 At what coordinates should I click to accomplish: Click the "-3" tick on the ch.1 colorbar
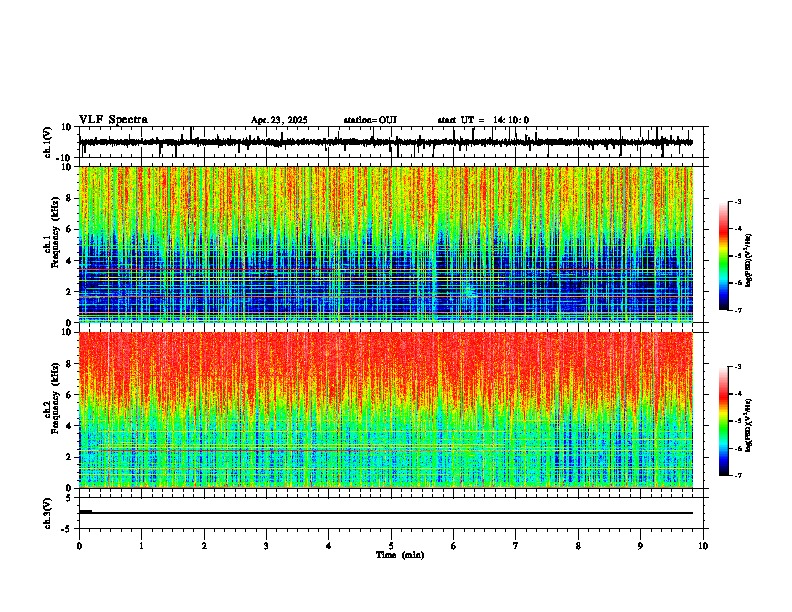pos(738,201)
